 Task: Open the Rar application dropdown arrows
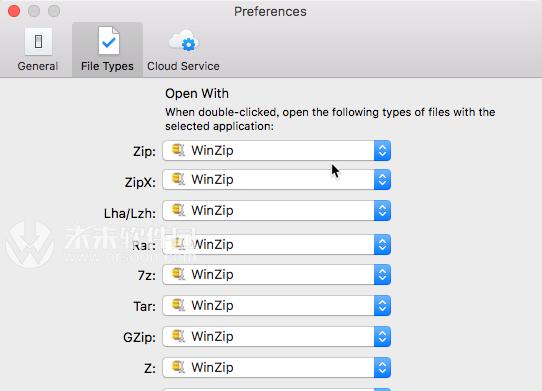point(382,244)
